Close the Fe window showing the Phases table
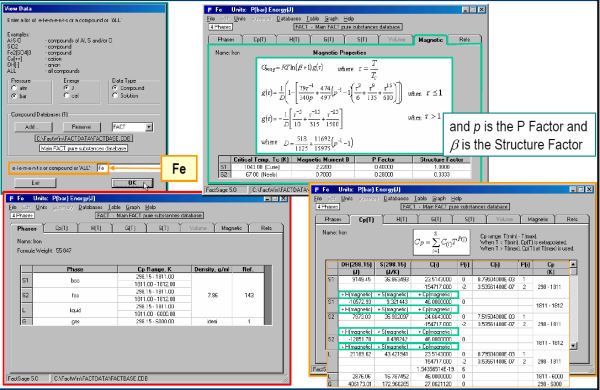The height and width of the screenshot is (390, 600). tap(284, 198)
